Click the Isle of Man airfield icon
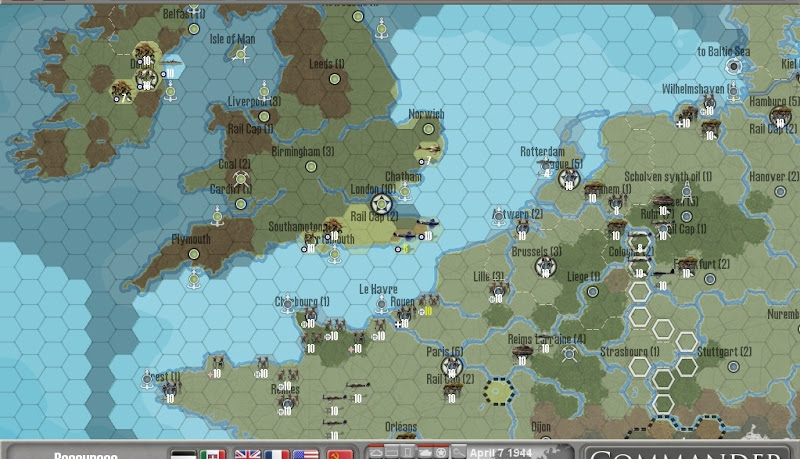 (240, 54)
